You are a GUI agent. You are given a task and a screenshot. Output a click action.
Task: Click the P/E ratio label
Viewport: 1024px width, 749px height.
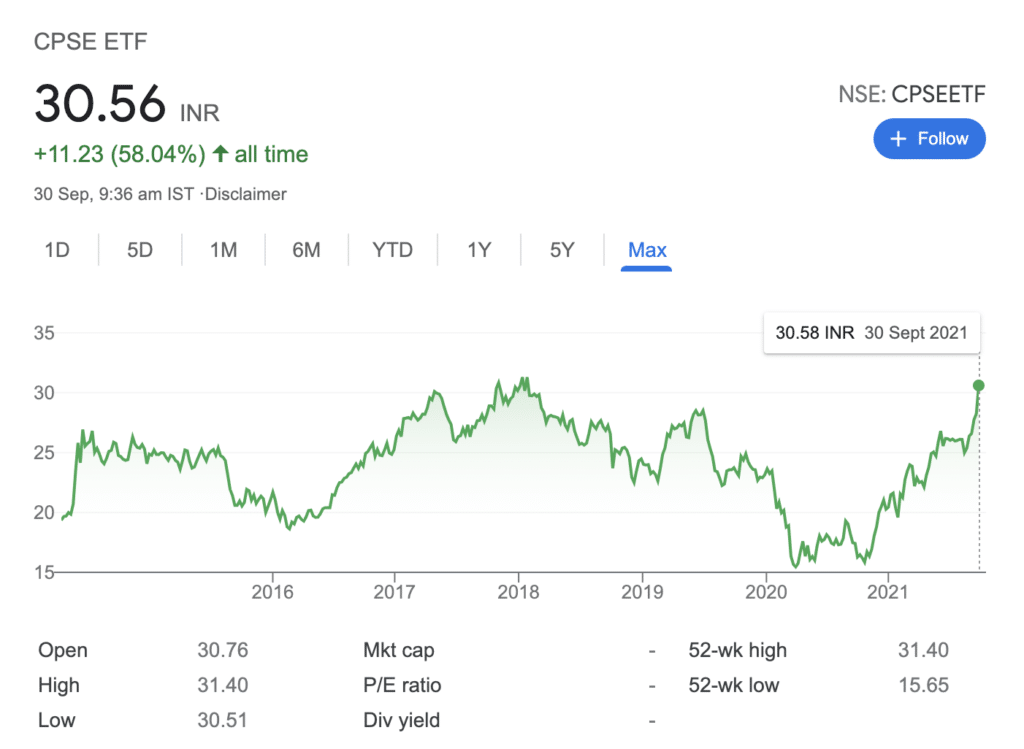point(402,685)
